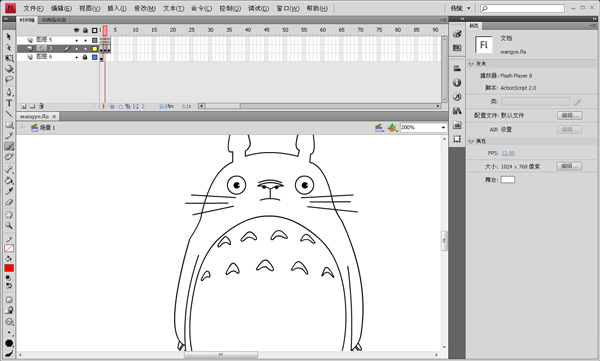Open the Info panel icon
600x361 pixels.
coord(457,83)
